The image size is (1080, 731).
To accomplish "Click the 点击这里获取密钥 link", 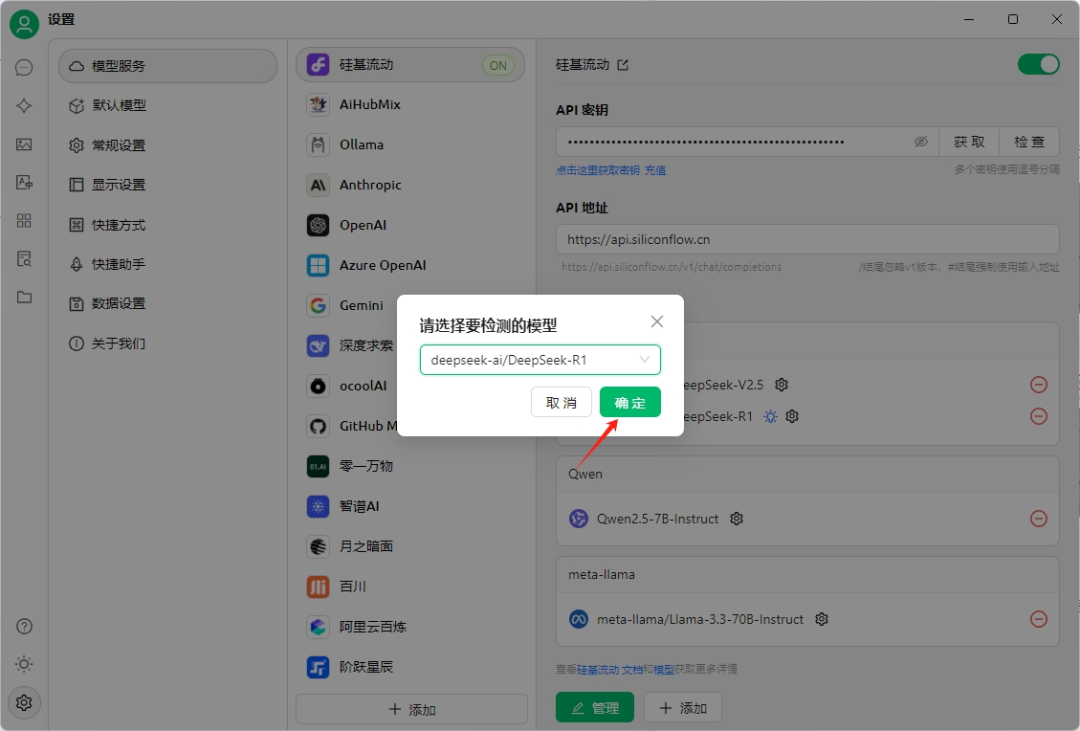I will [x=598, y=170].
